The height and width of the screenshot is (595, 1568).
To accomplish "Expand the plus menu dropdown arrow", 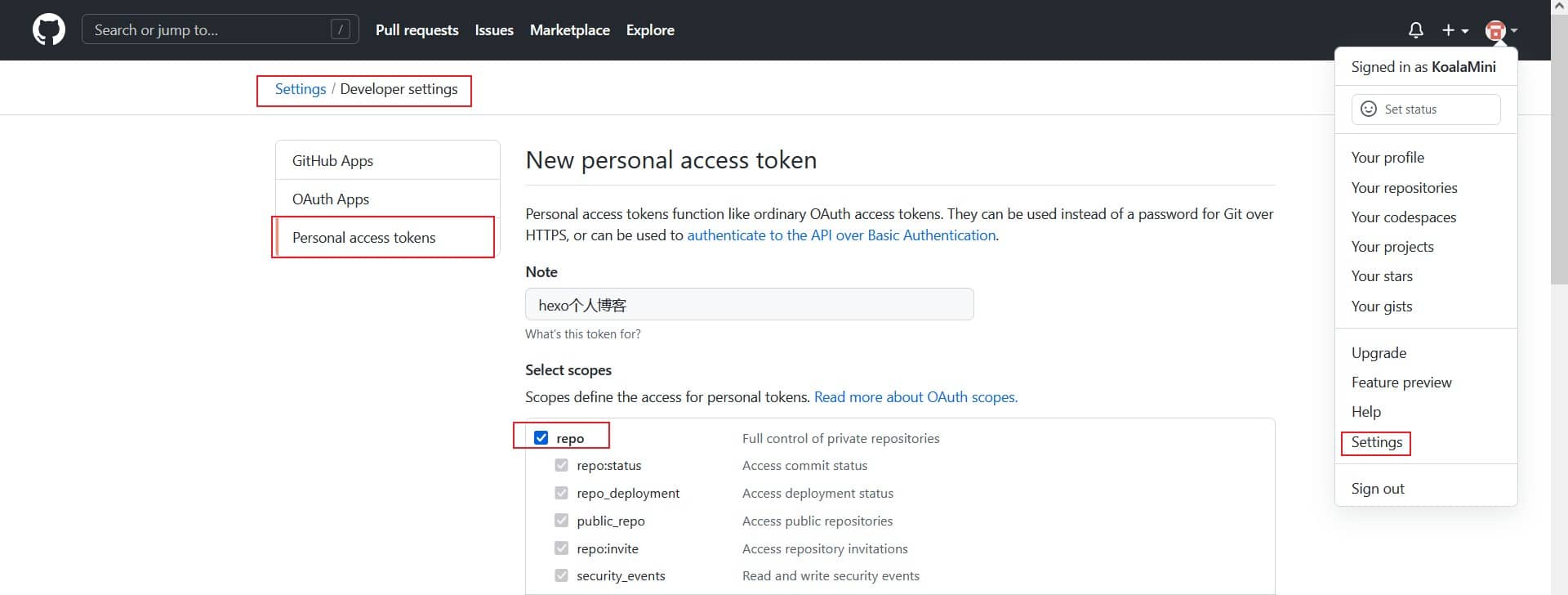I will click(1465, 31).
